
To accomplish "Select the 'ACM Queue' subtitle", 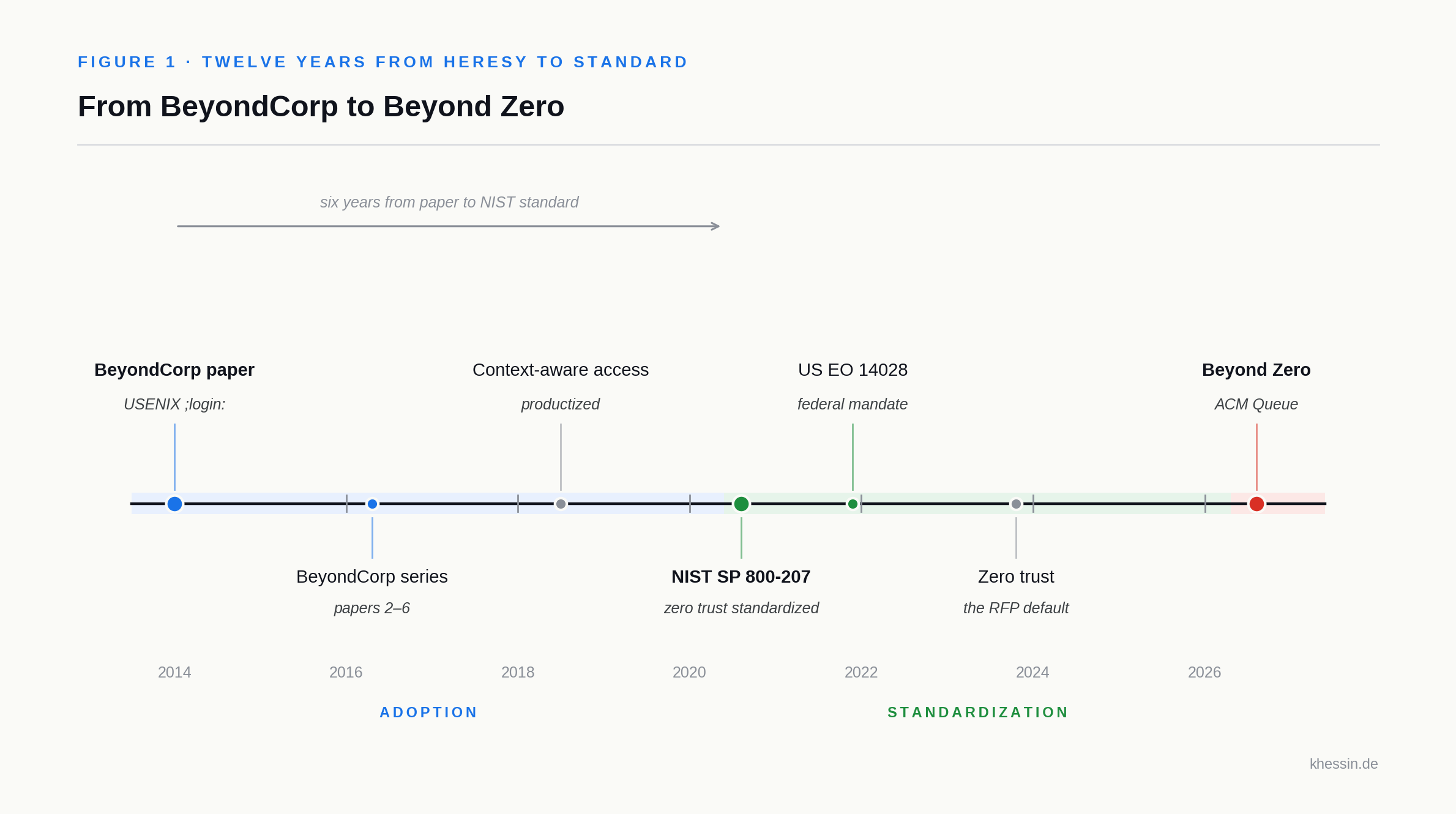I will [1256, 404].
